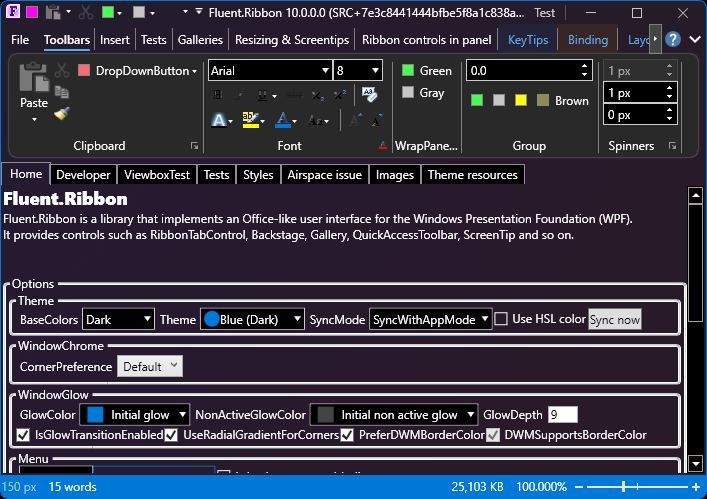
Task: Open the SyncMode SyncWithAppMode dropdown
Action: click(431, 320)
